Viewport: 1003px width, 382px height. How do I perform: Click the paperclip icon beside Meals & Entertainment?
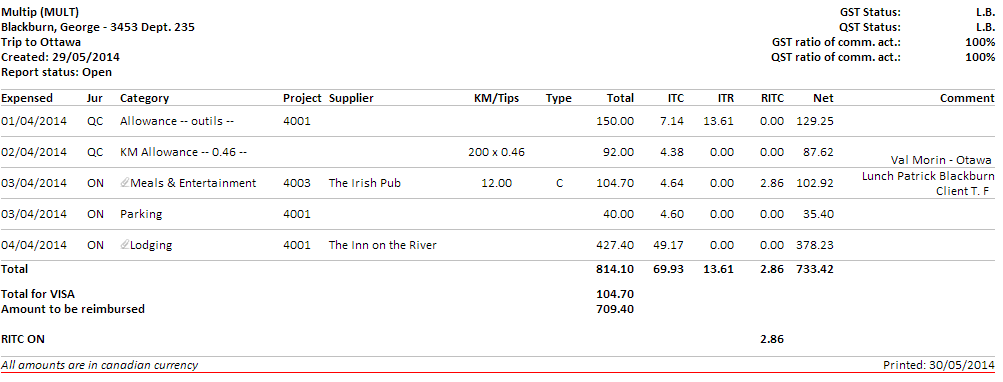[x=125, y=183]
